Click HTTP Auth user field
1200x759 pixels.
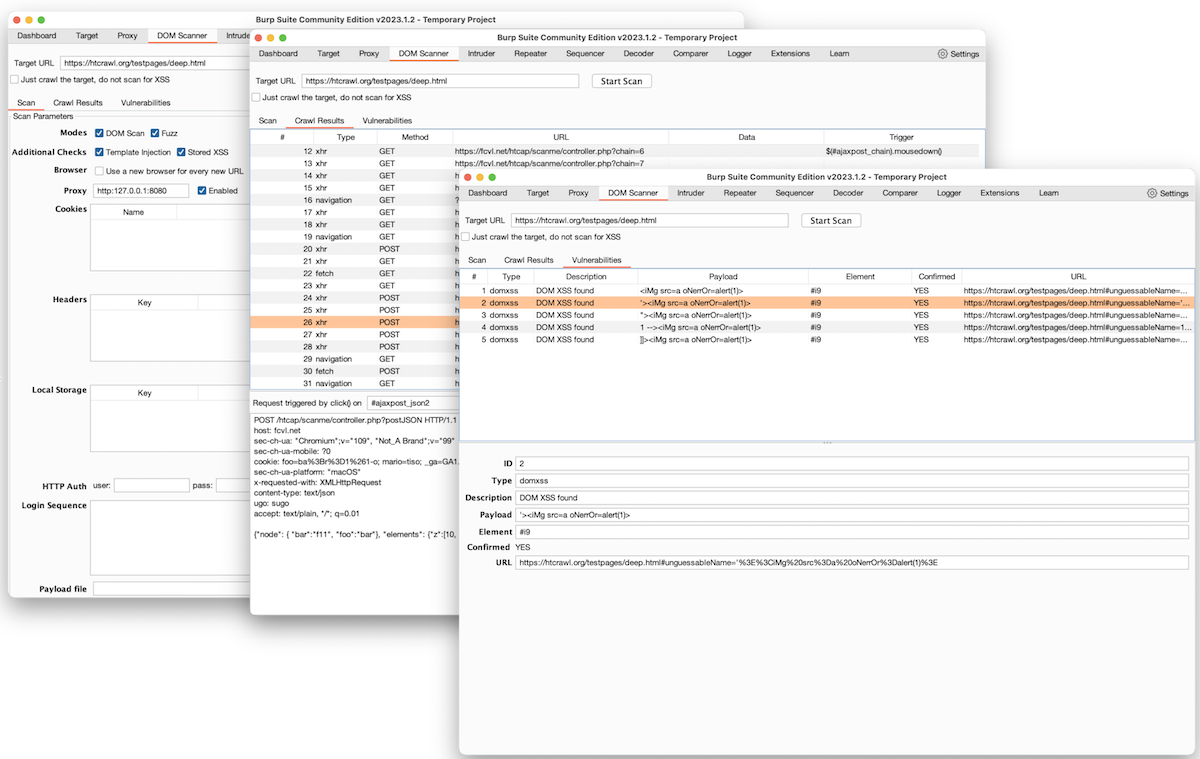152,485
